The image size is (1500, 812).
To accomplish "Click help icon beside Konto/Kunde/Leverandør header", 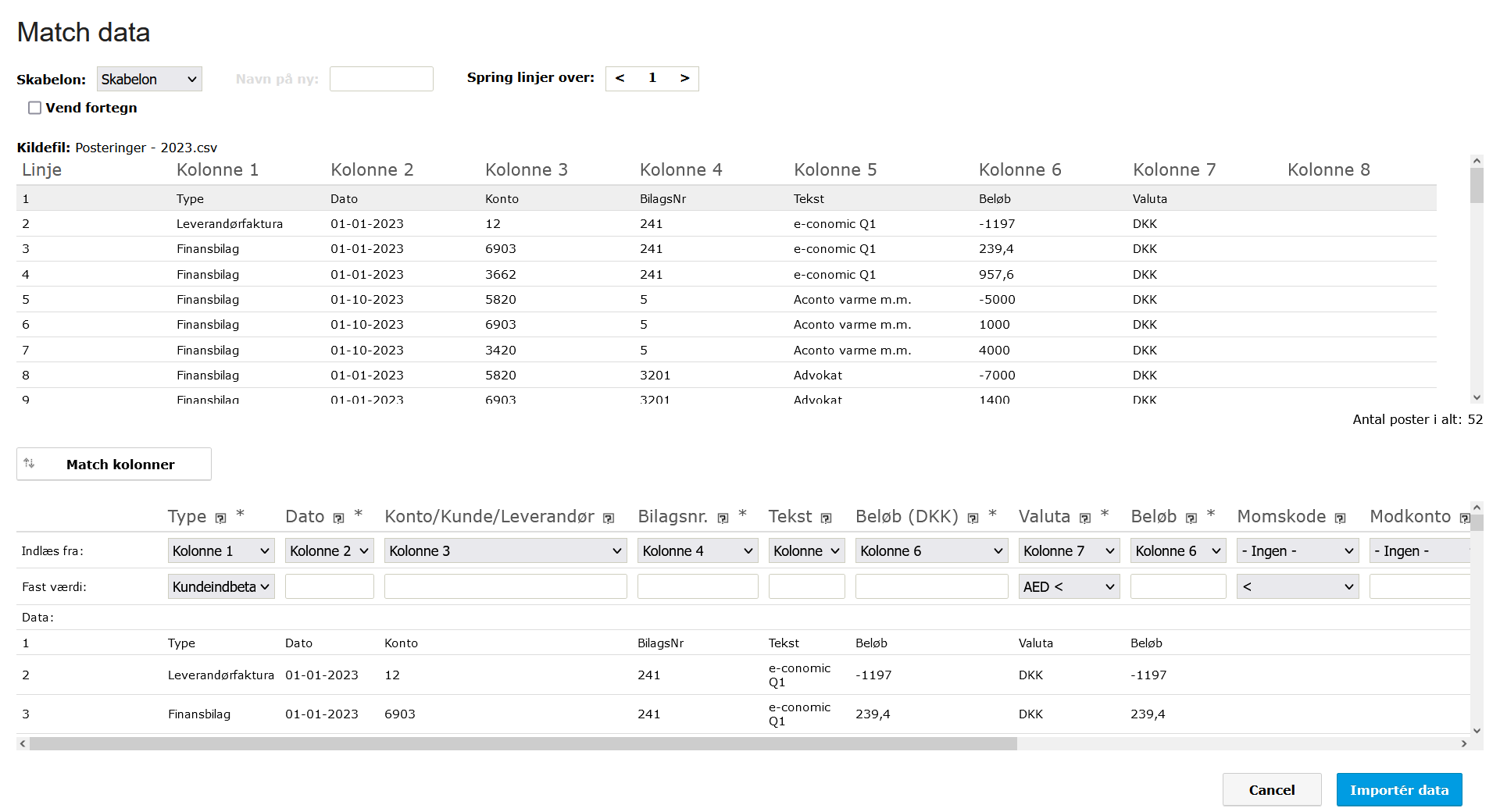I will point(609,518).
